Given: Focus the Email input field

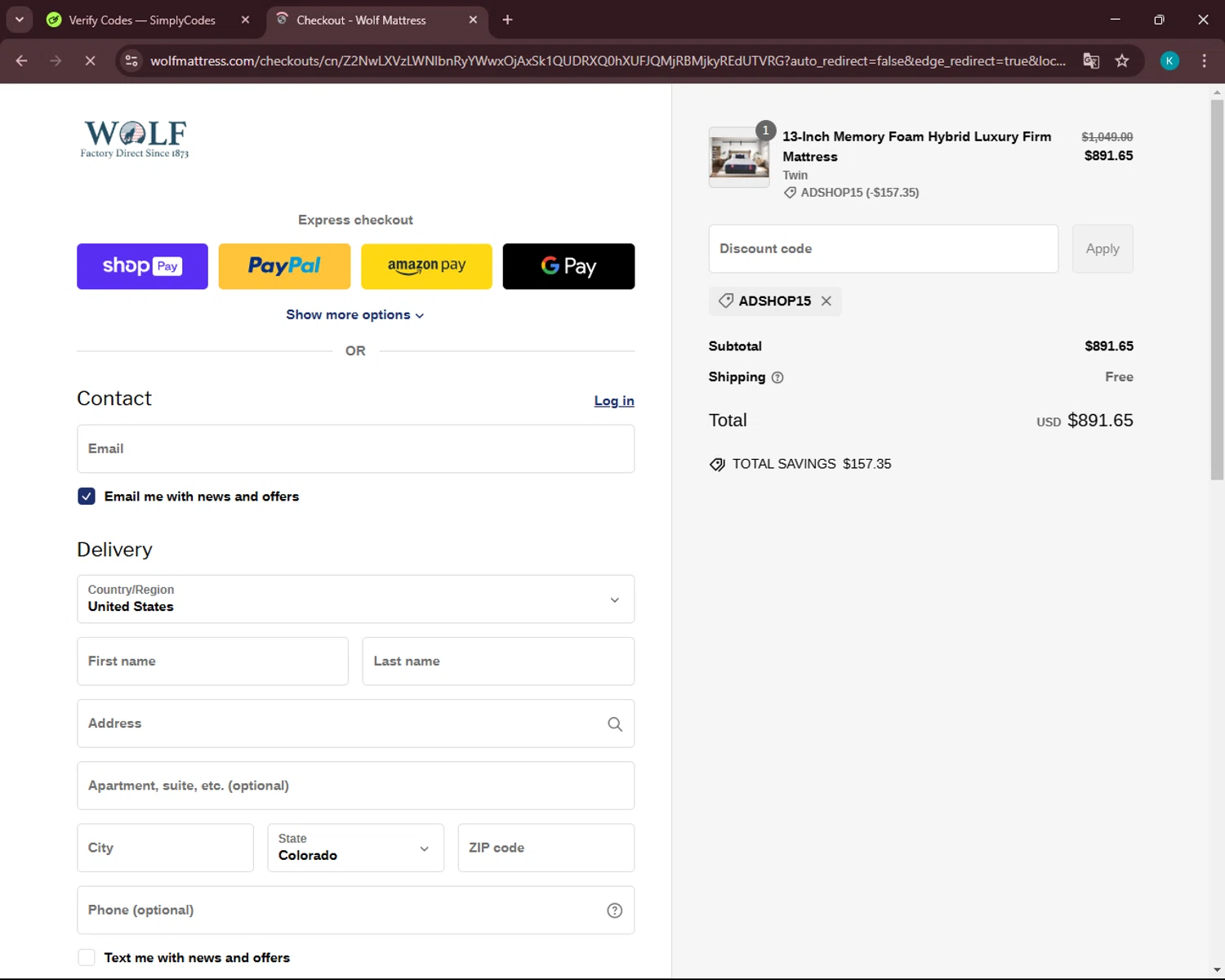Looking at the screenshot, I should tap(355, 448).
